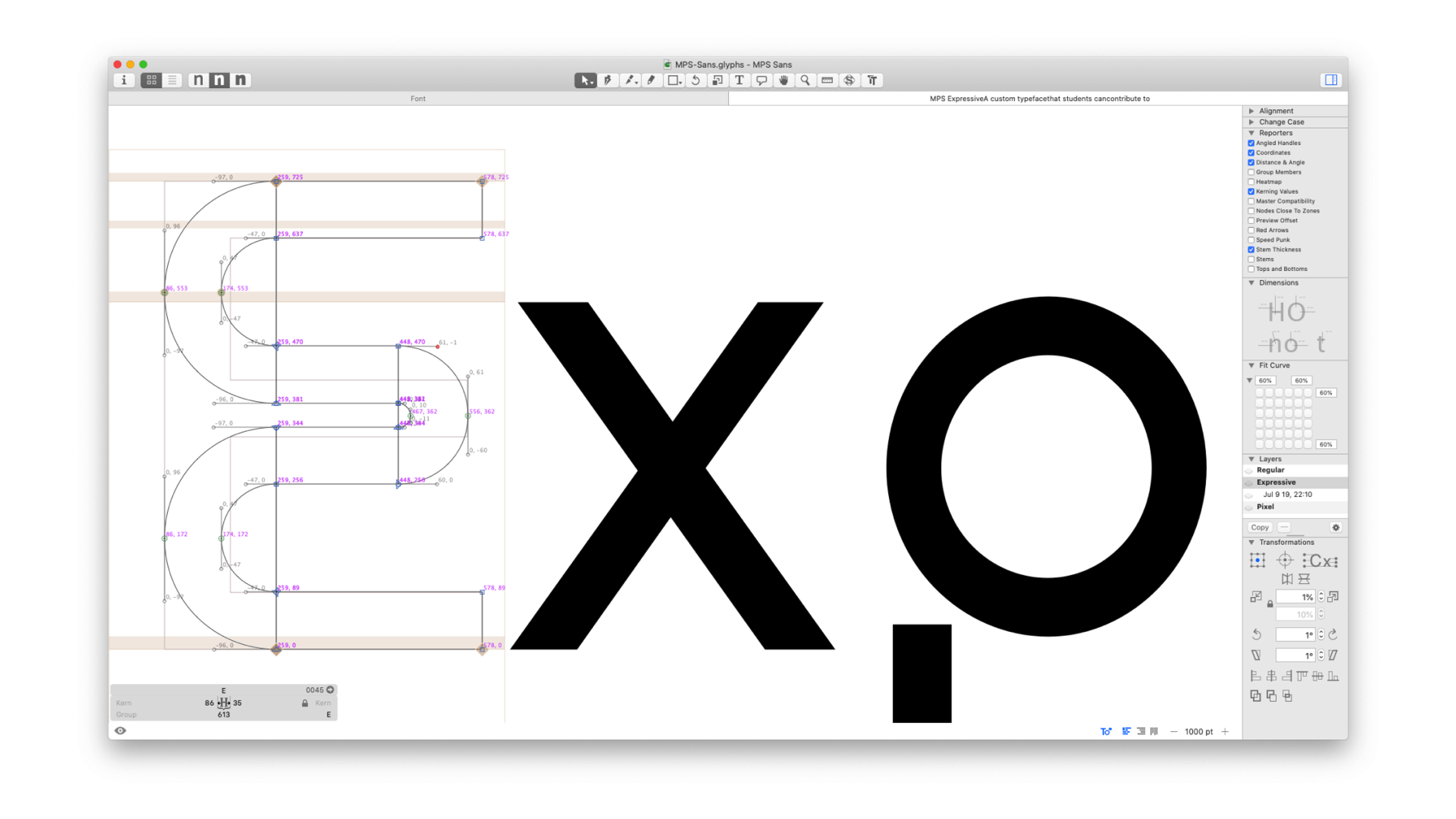Uncheck Angled Handles reporter
Screen dimensions: 1456x819
1251,143
